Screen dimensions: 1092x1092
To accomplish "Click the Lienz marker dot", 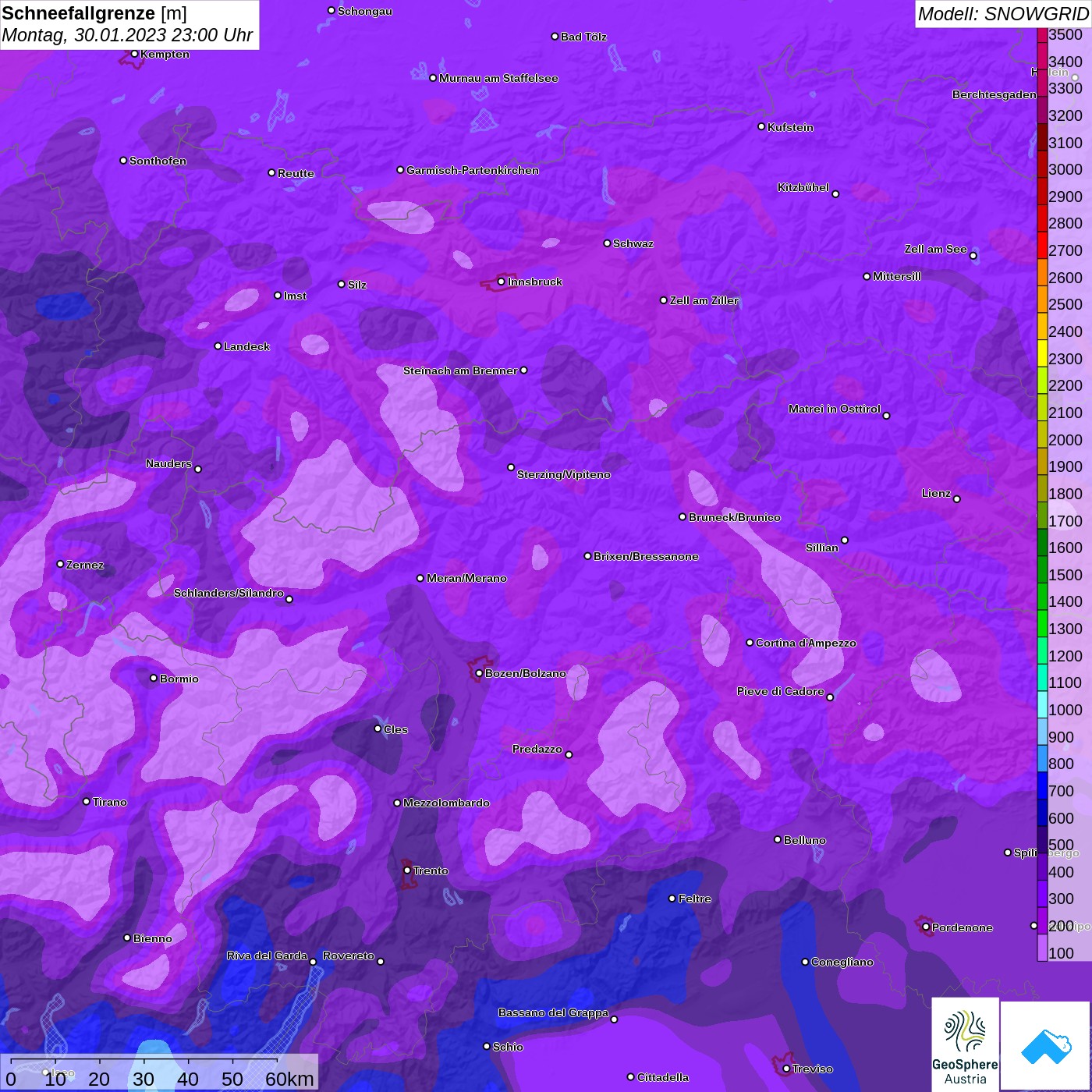I will [x=957, y=499].
